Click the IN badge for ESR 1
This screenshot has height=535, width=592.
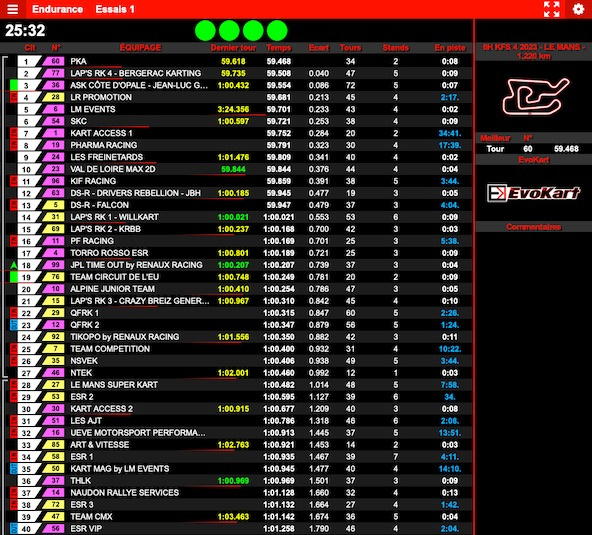[x=14, y=457]
